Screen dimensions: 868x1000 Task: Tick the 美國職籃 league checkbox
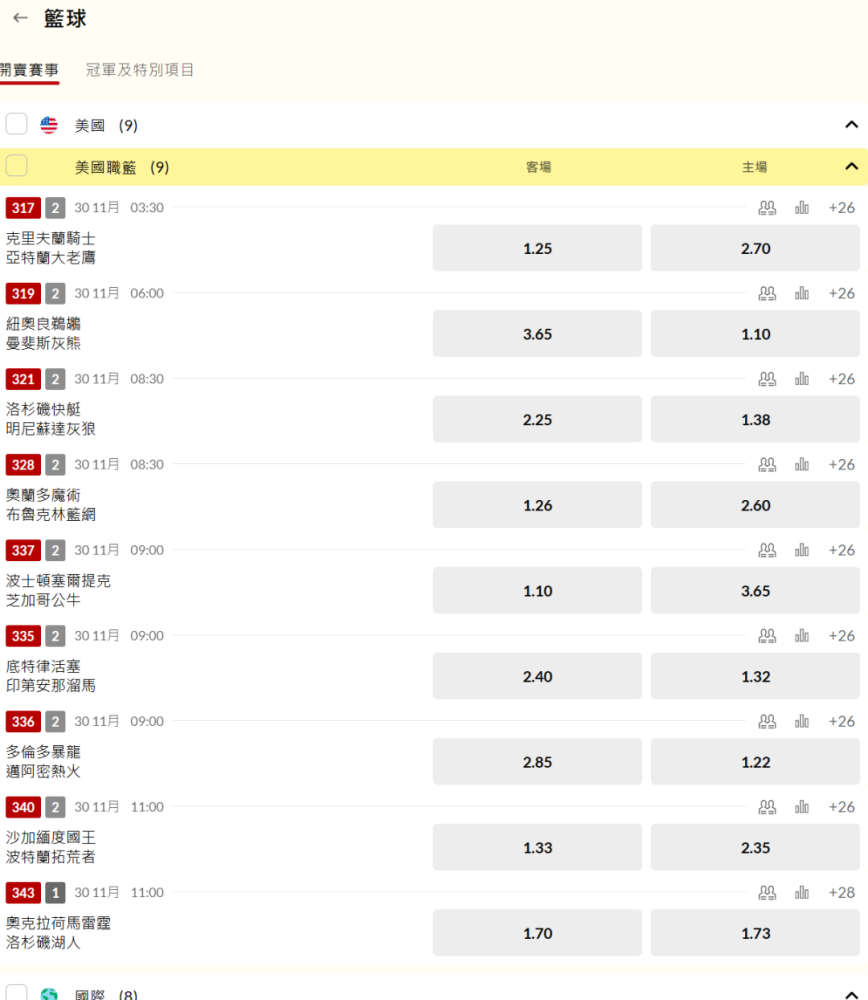coord(17,167)
